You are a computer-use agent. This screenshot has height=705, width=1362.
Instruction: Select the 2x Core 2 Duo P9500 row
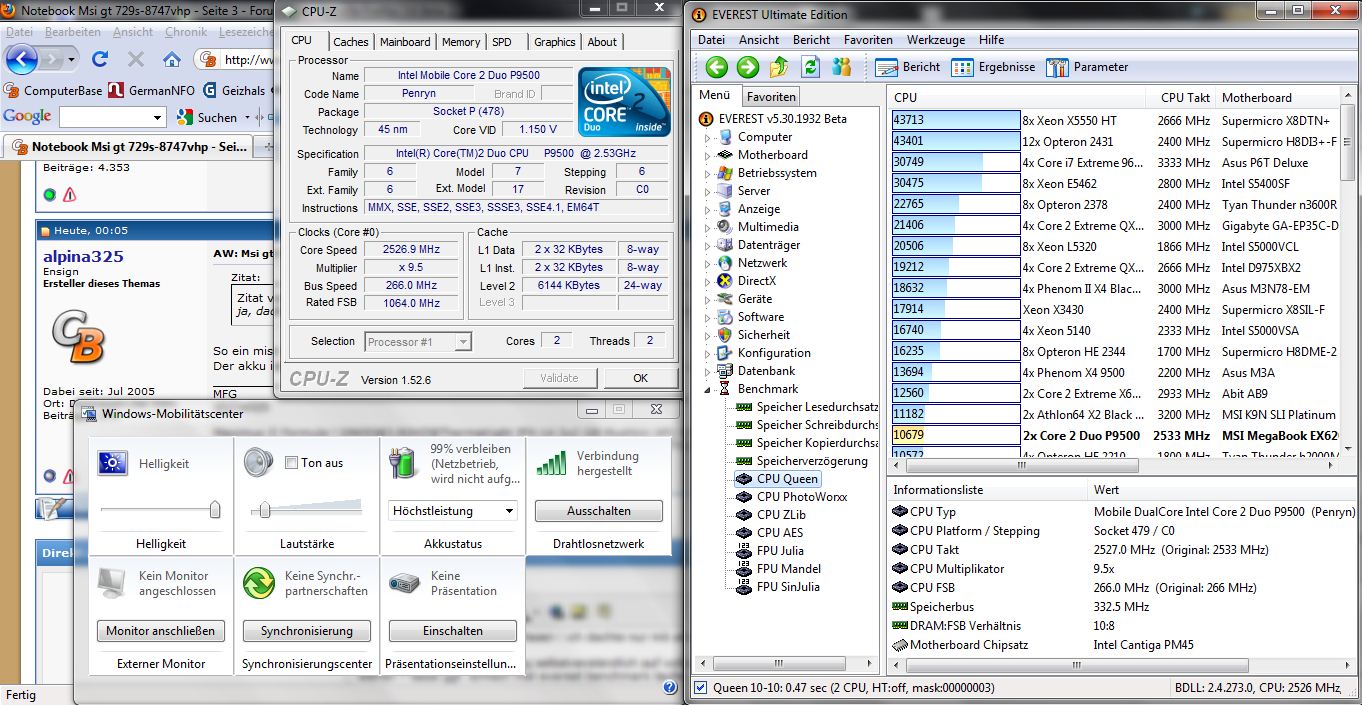(1115, 436)
